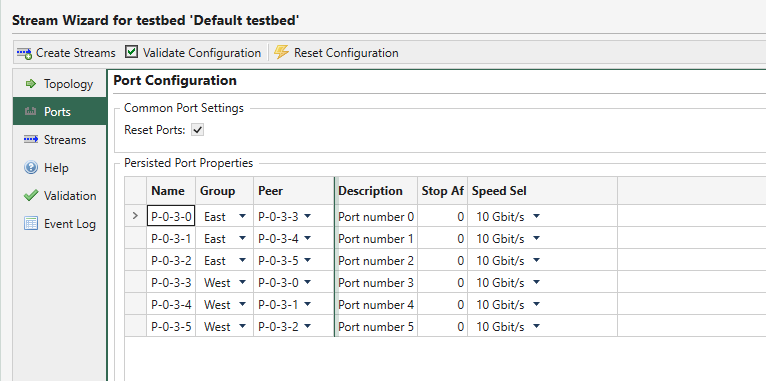Open Peer dropdown showing P-0-3-3

tap(307, 216)
